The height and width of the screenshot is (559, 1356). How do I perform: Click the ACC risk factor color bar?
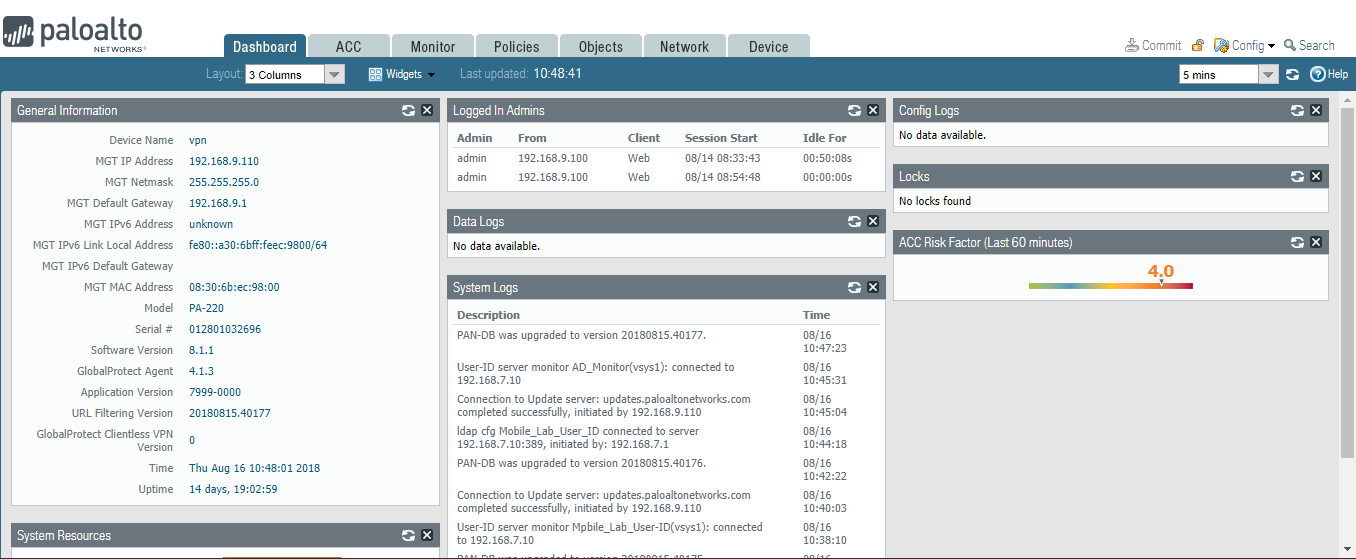tap(1110, 286)
